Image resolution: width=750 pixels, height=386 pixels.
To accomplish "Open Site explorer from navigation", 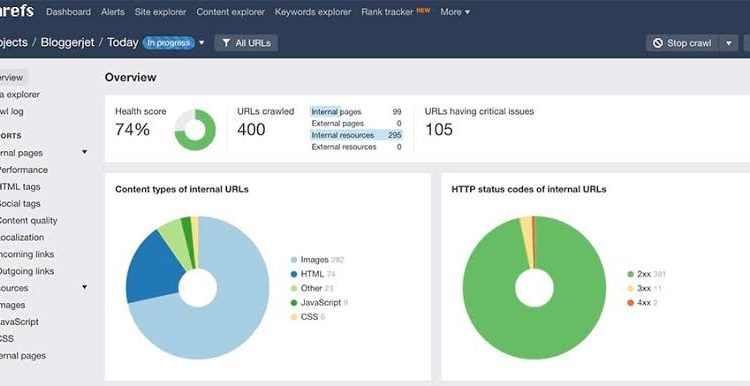I will (x=160, y=12).
